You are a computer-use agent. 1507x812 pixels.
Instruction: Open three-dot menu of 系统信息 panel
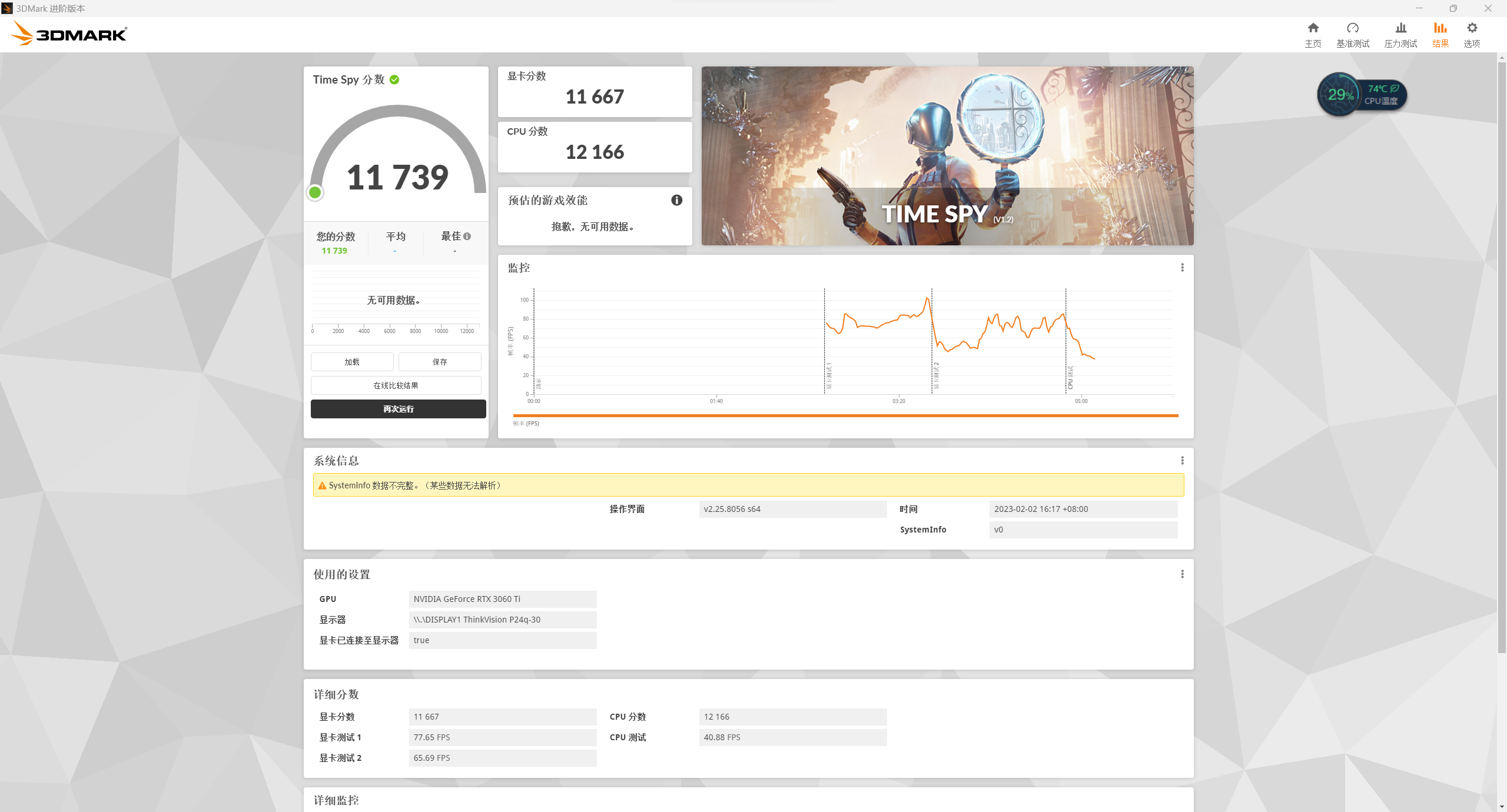(1182, 461)
